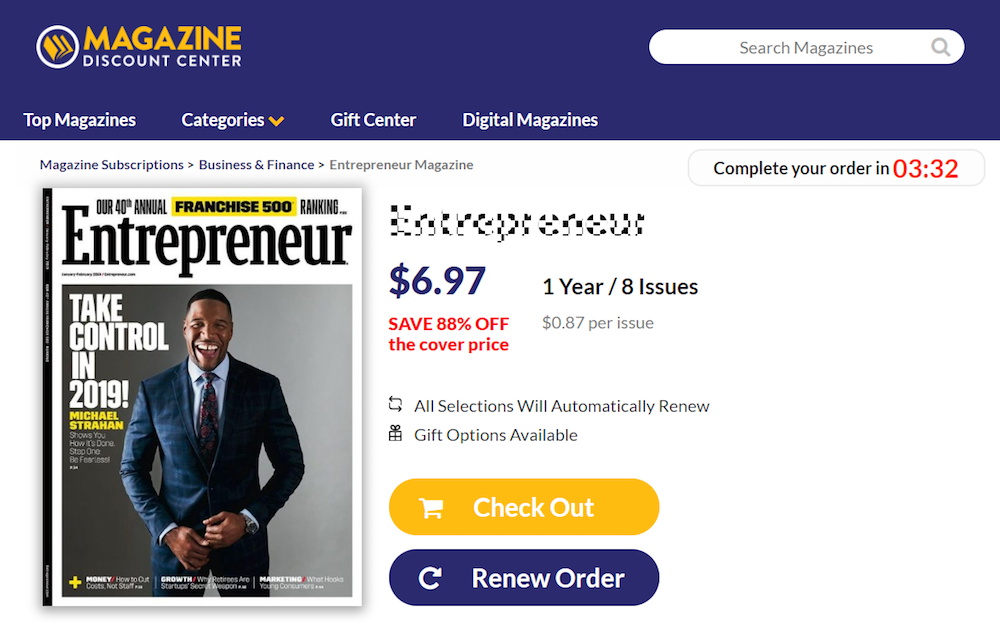
Task: Click the search magnifier icon
Action: pyautogui.click(x=940, y=47)
